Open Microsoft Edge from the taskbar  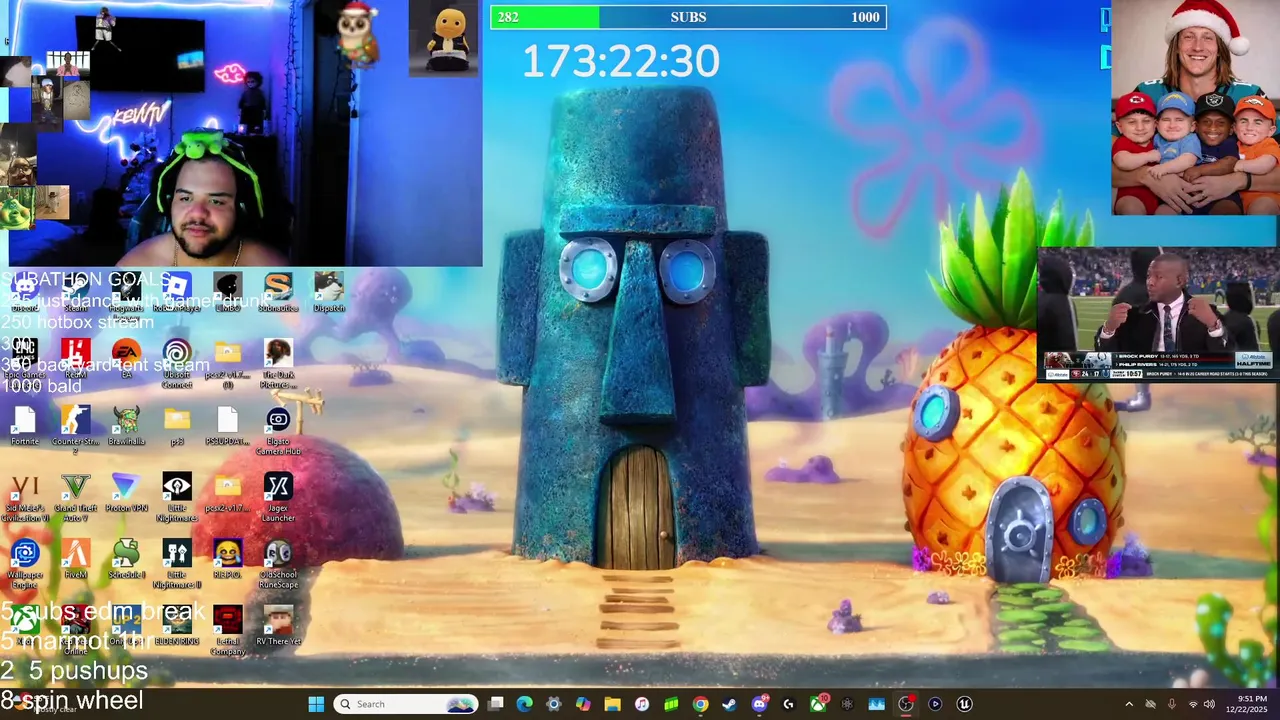pyautogui.click(x=525, y=704)
